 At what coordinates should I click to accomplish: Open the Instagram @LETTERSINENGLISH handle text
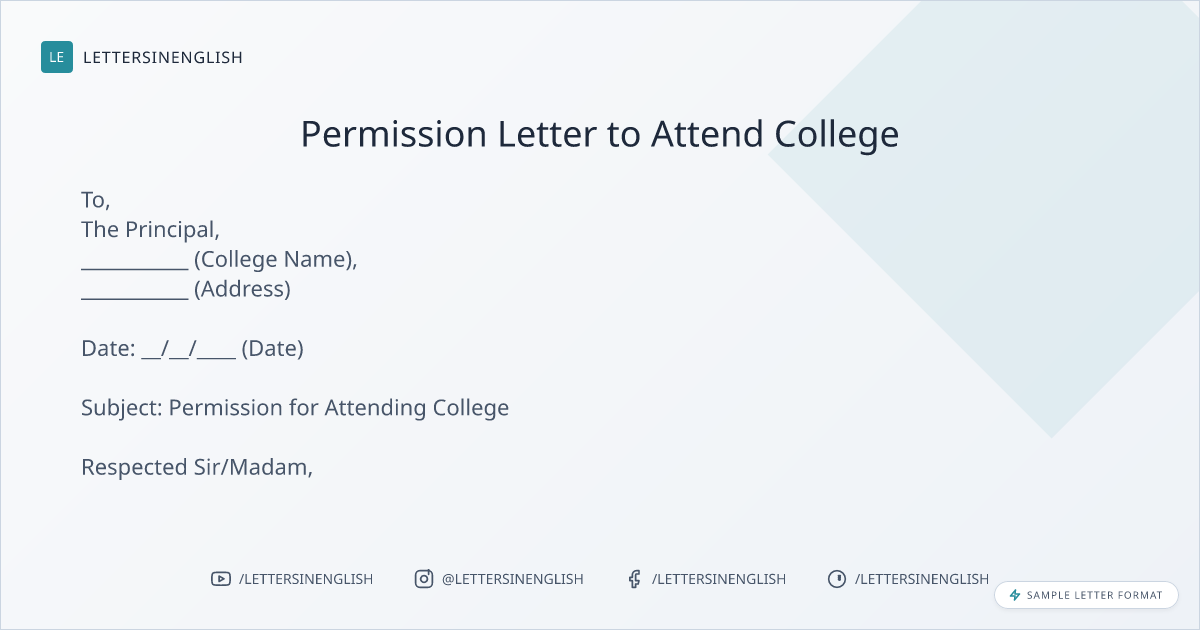point(513,579)
